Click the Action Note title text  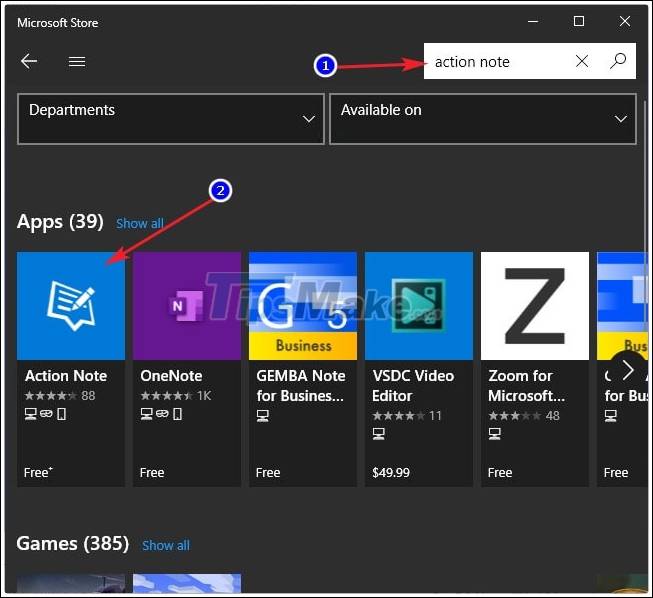(66, 376)
